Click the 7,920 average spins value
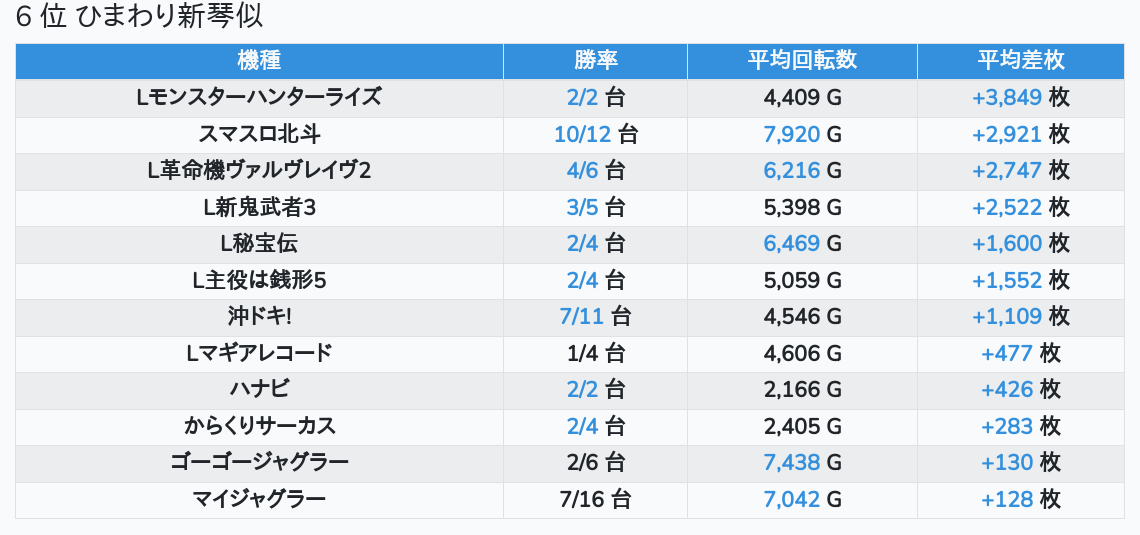The height and width of the screenshot is (535, 1140). (x=791, y=134)
